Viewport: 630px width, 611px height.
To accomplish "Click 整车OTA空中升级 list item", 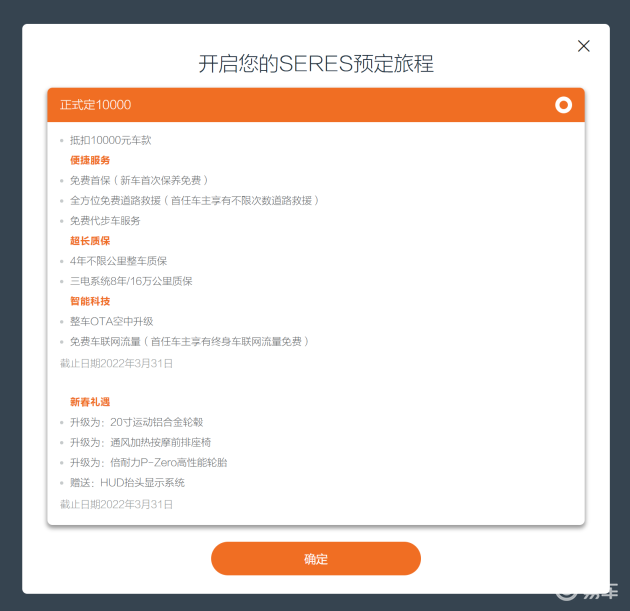I will point(111,321).
